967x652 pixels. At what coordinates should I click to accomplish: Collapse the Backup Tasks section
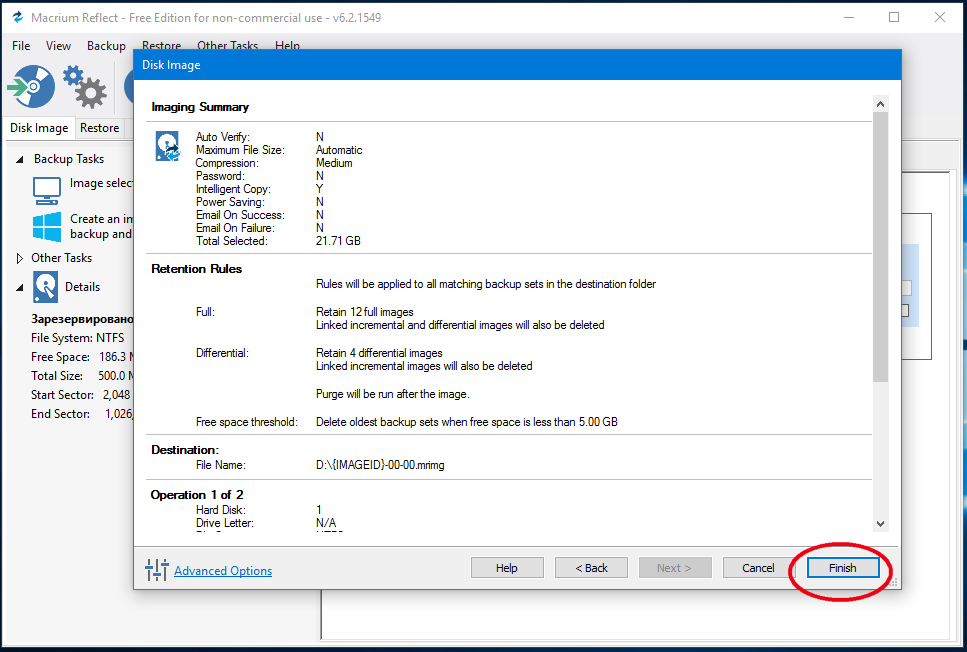20,159
